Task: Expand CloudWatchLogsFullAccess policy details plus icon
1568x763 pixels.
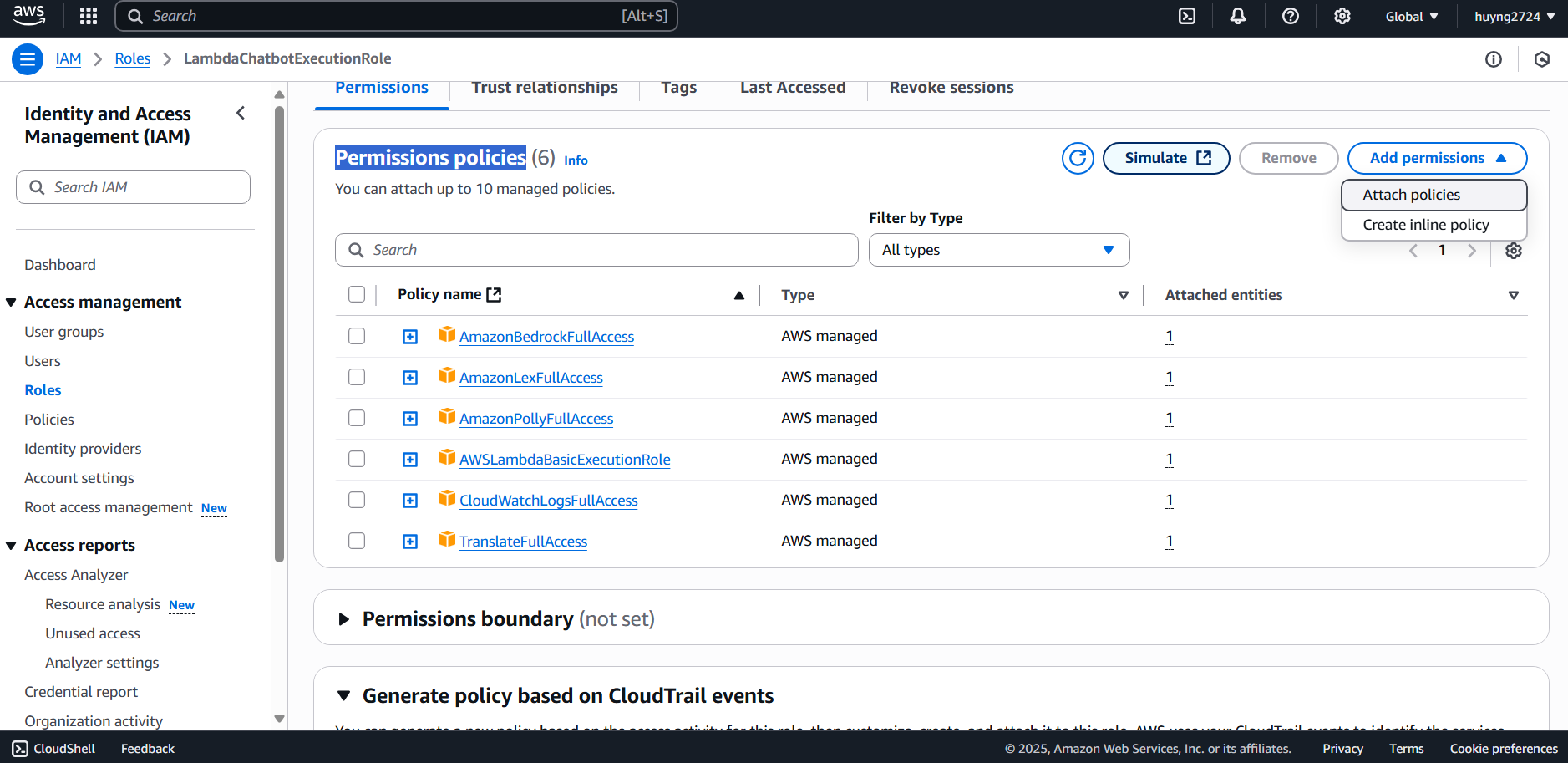Action: click(x=410, y=501)
